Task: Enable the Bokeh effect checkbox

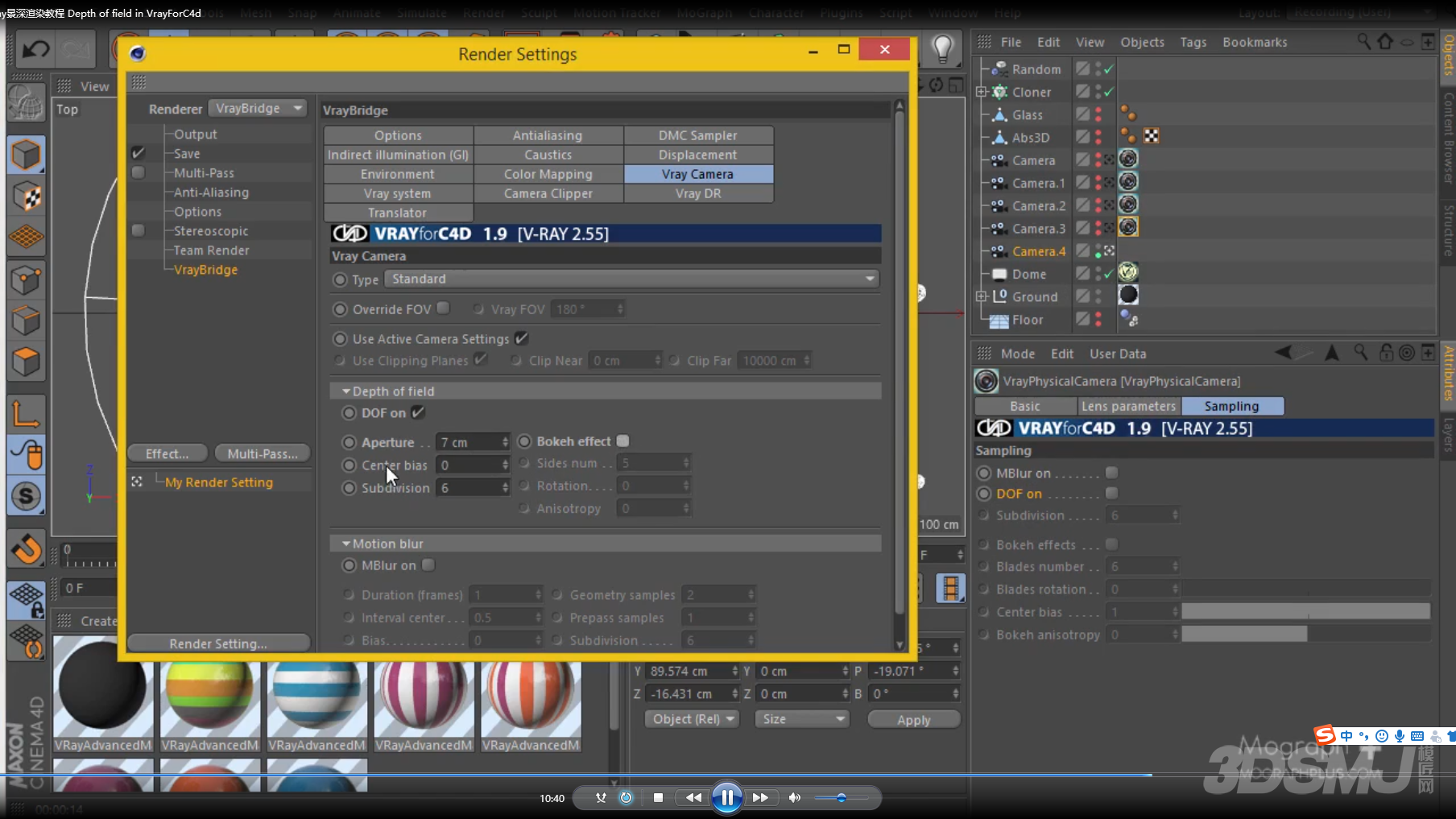Action: [x=623, y=441]
